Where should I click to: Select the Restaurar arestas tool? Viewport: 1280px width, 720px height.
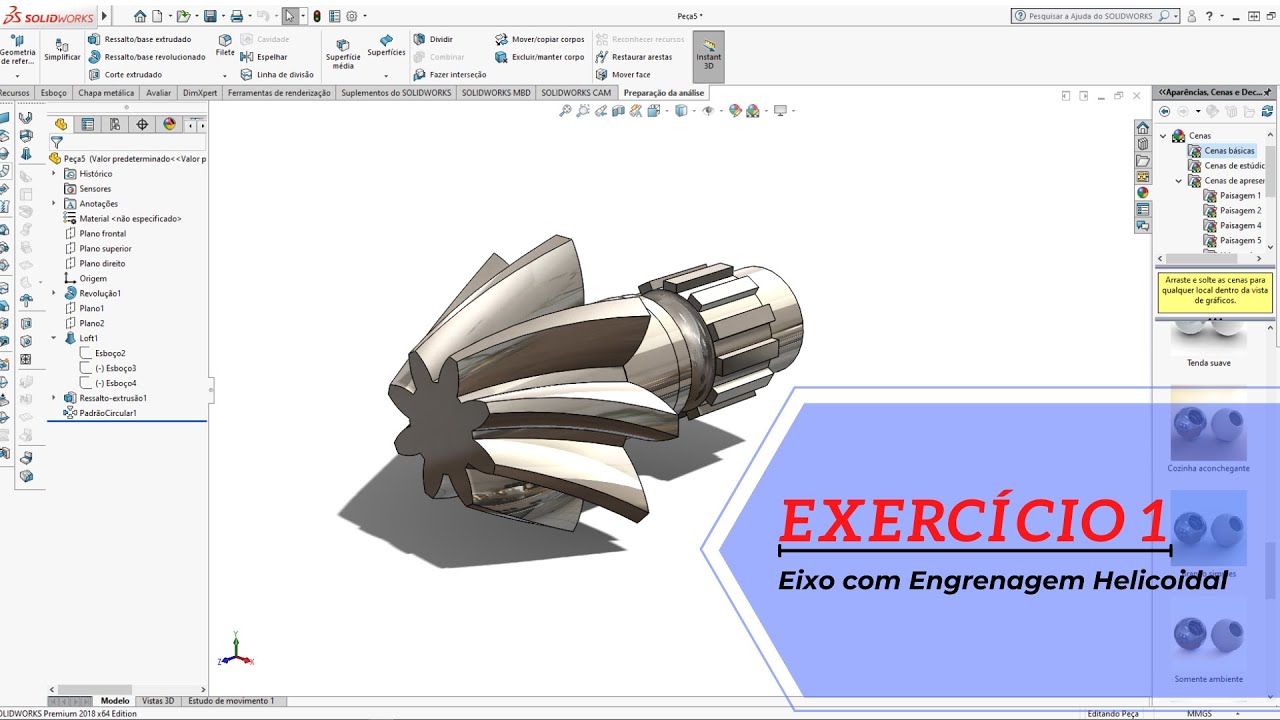point(634,57)
